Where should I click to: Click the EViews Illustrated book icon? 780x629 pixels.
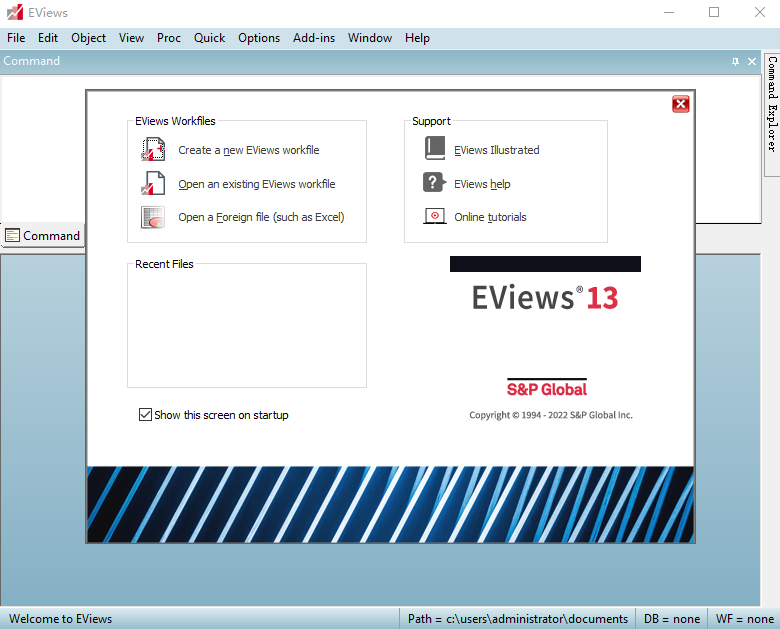(x=434, y=149)
